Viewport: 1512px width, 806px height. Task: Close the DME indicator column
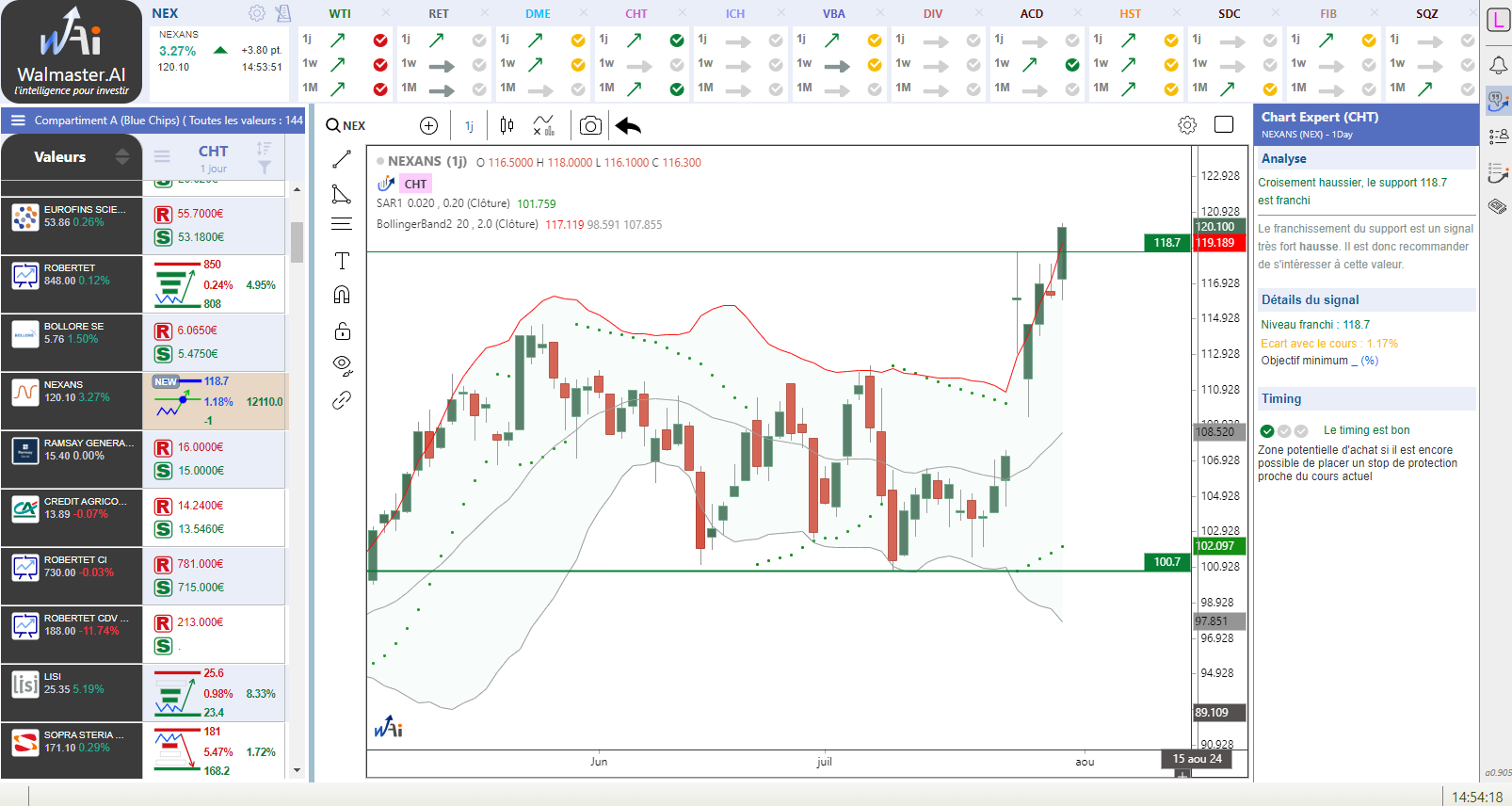click(x=582, y=13)
